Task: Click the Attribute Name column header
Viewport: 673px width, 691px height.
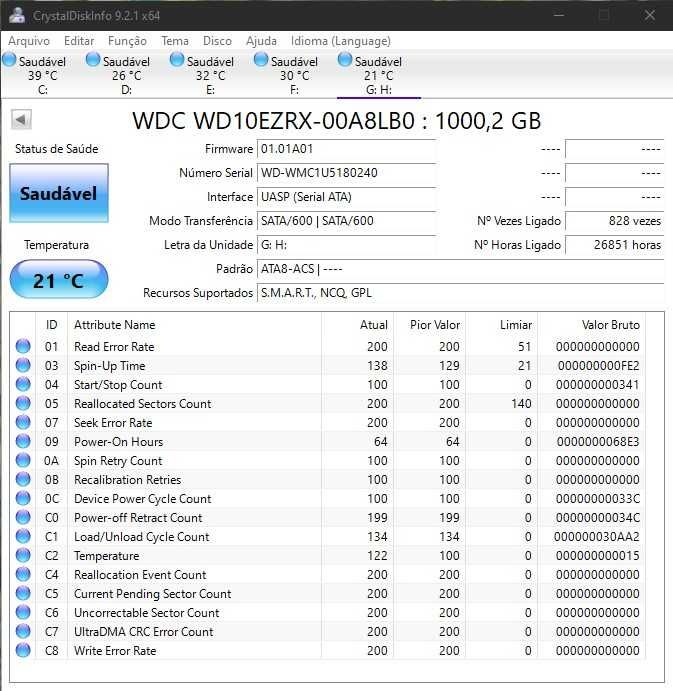Action: click(194, 325)
